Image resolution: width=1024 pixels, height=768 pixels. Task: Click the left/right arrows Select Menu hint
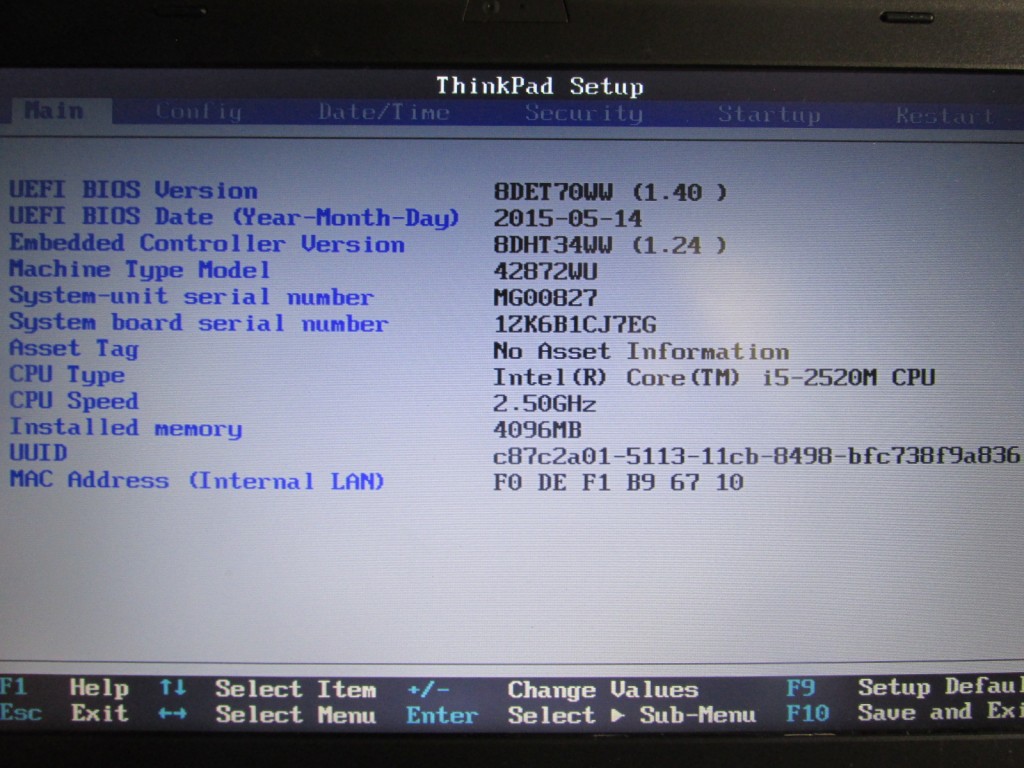pos(268,714)
